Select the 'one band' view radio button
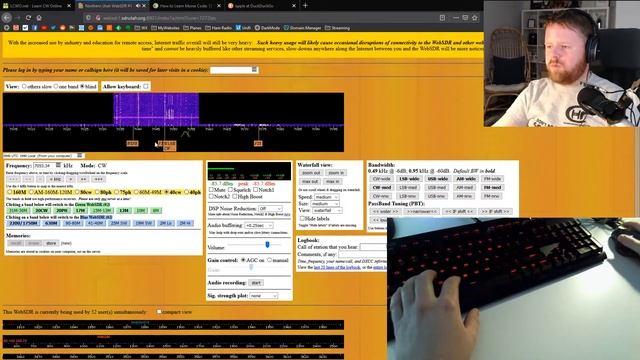Screen dimensions: 640x360 click(x=56, y=87)
